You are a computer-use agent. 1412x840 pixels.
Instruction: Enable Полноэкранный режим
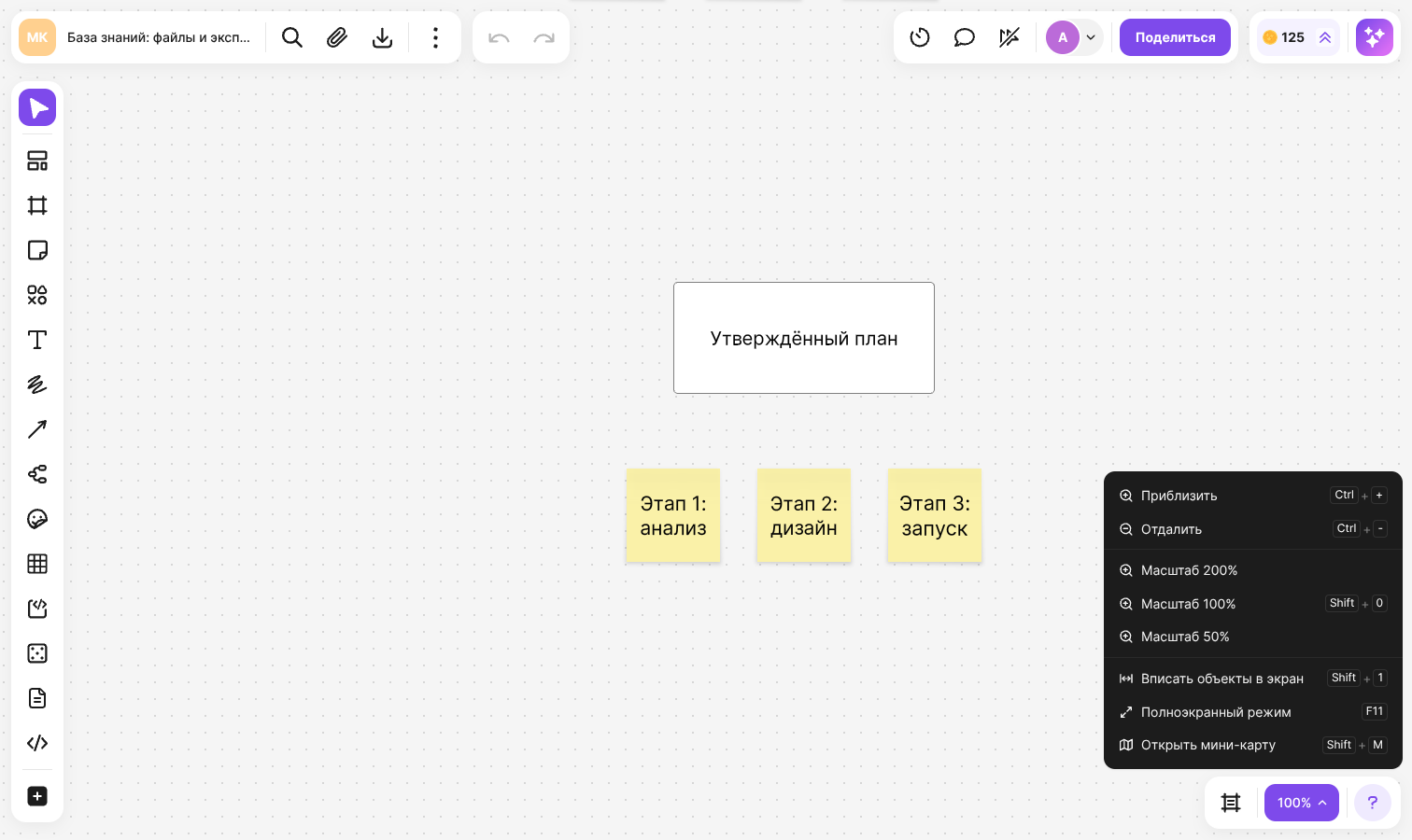1253,712
